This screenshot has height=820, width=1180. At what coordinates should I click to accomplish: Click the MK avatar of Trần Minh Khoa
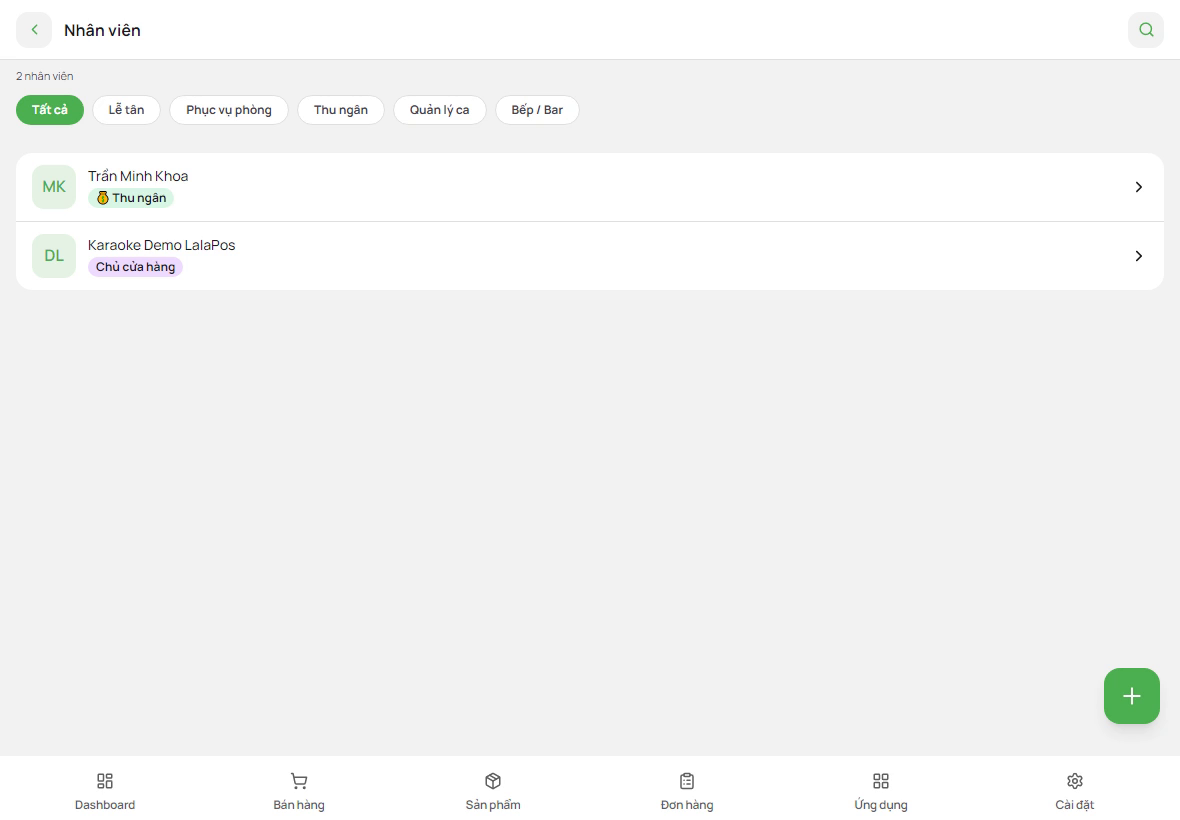tap(54, 187)
